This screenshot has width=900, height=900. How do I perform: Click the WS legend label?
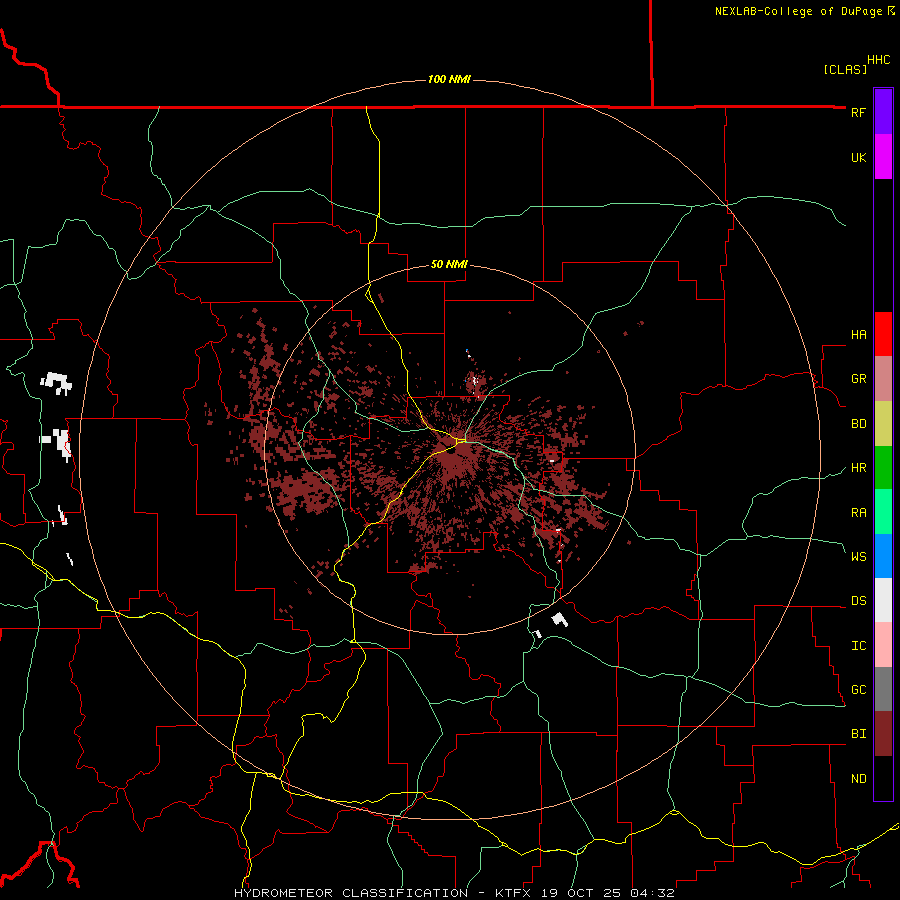pyautogui.click(x=858, y=557)
